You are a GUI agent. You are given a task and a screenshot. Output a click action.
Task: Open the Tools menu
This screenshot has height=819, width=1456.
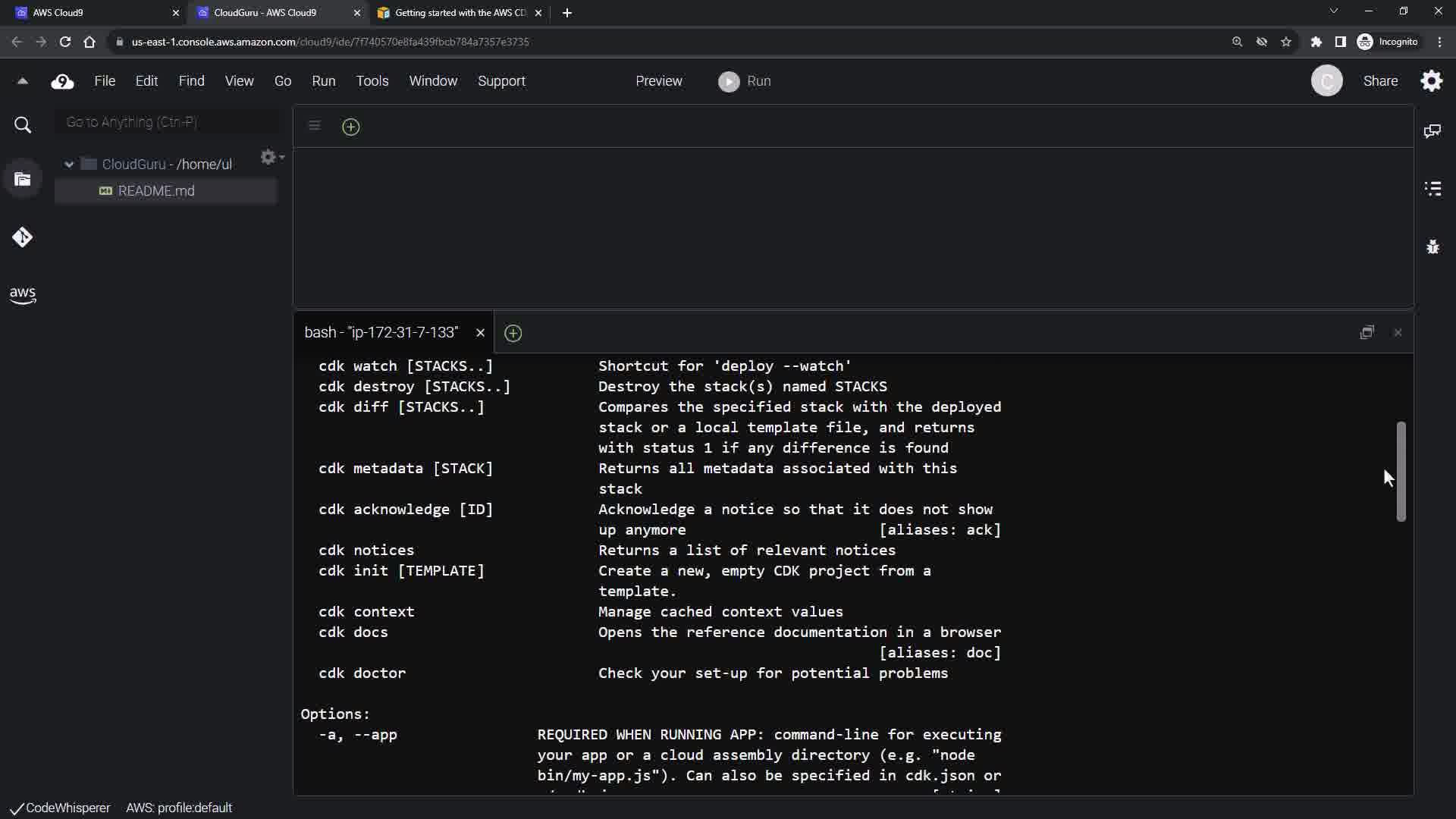[x=372, y=81]
